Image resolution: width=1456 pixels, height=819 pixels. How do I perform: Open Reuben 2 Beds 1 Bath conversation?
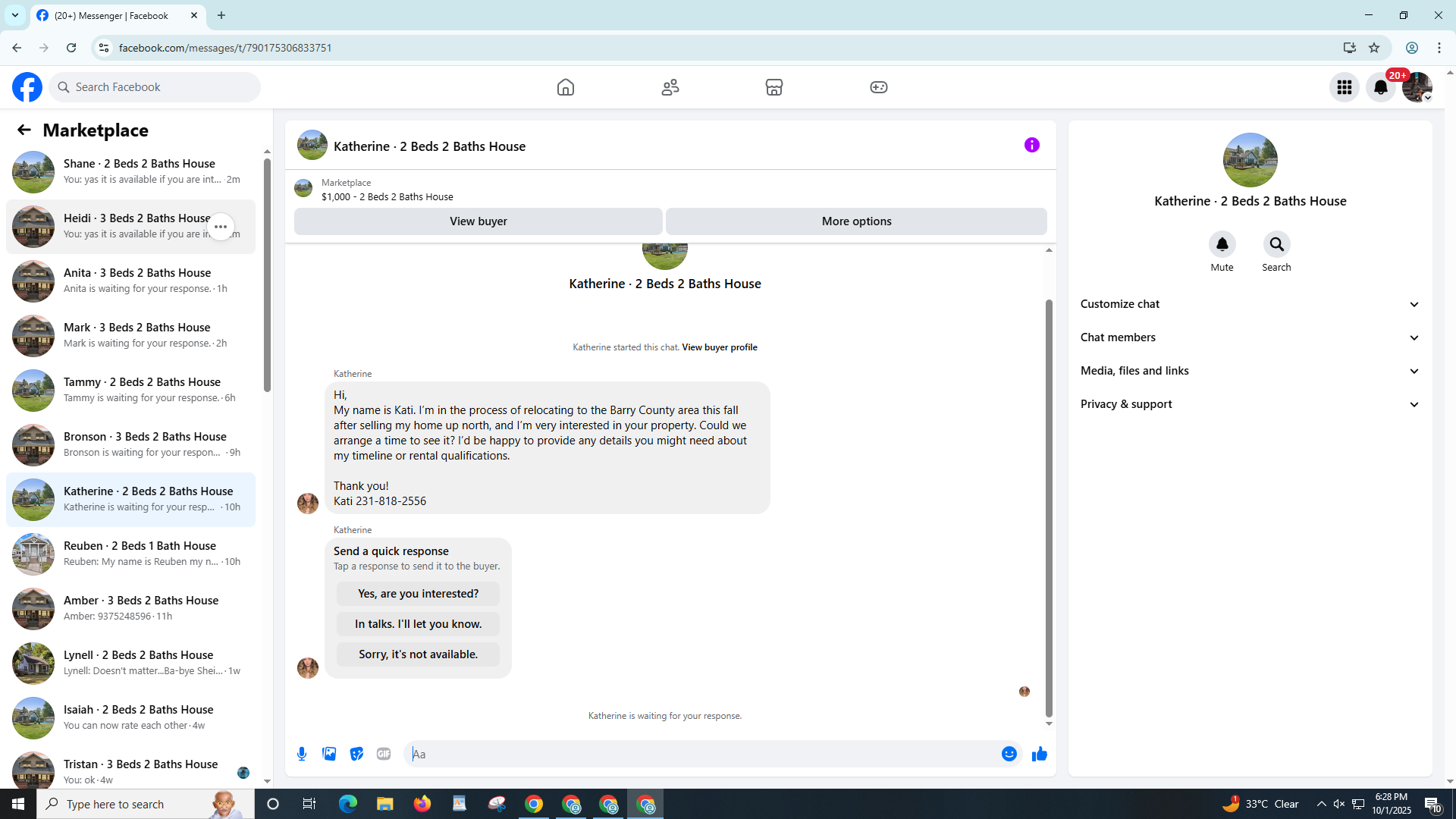pos(130,554)
